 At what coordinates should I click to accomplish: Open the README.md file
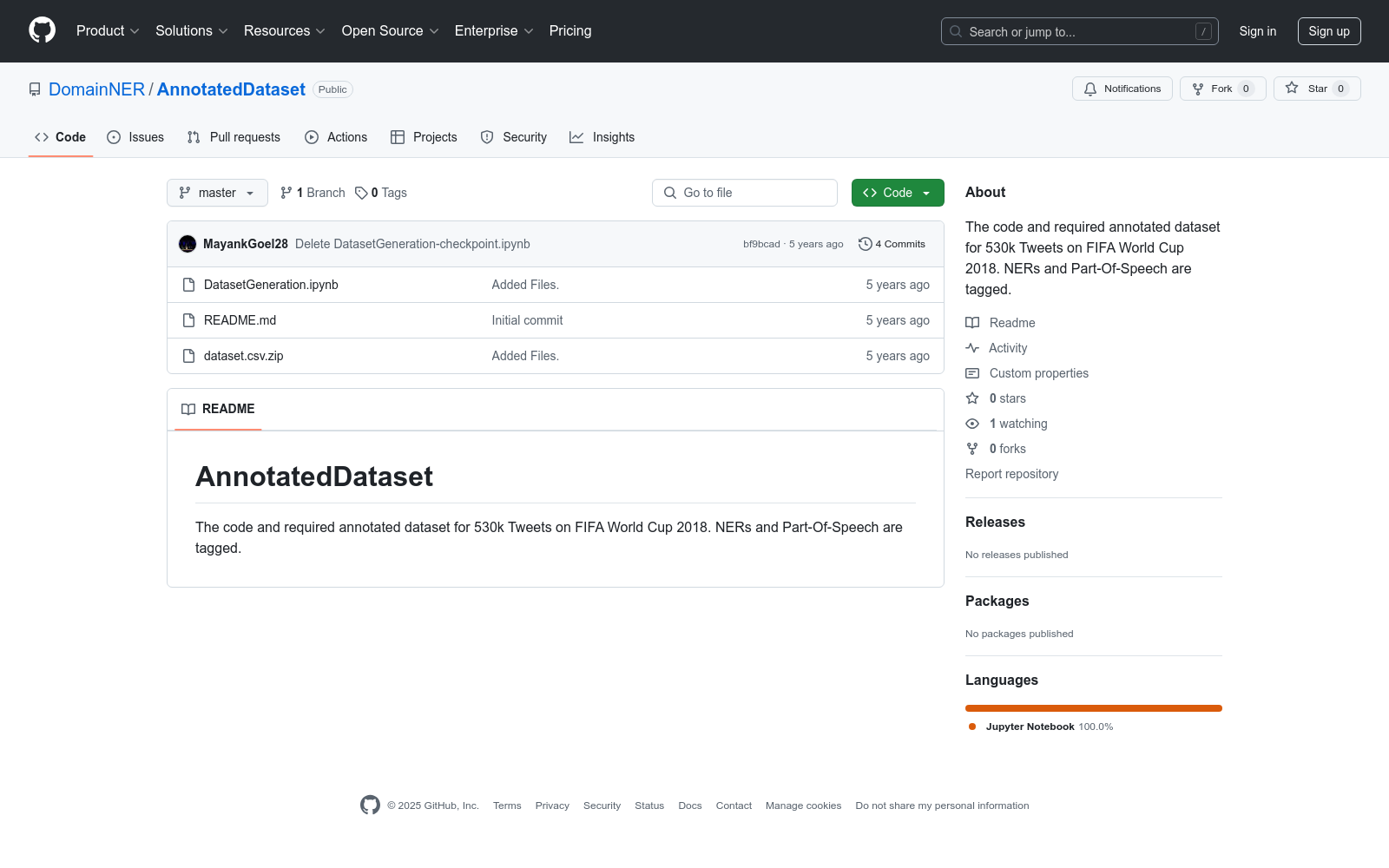(240, 320)
